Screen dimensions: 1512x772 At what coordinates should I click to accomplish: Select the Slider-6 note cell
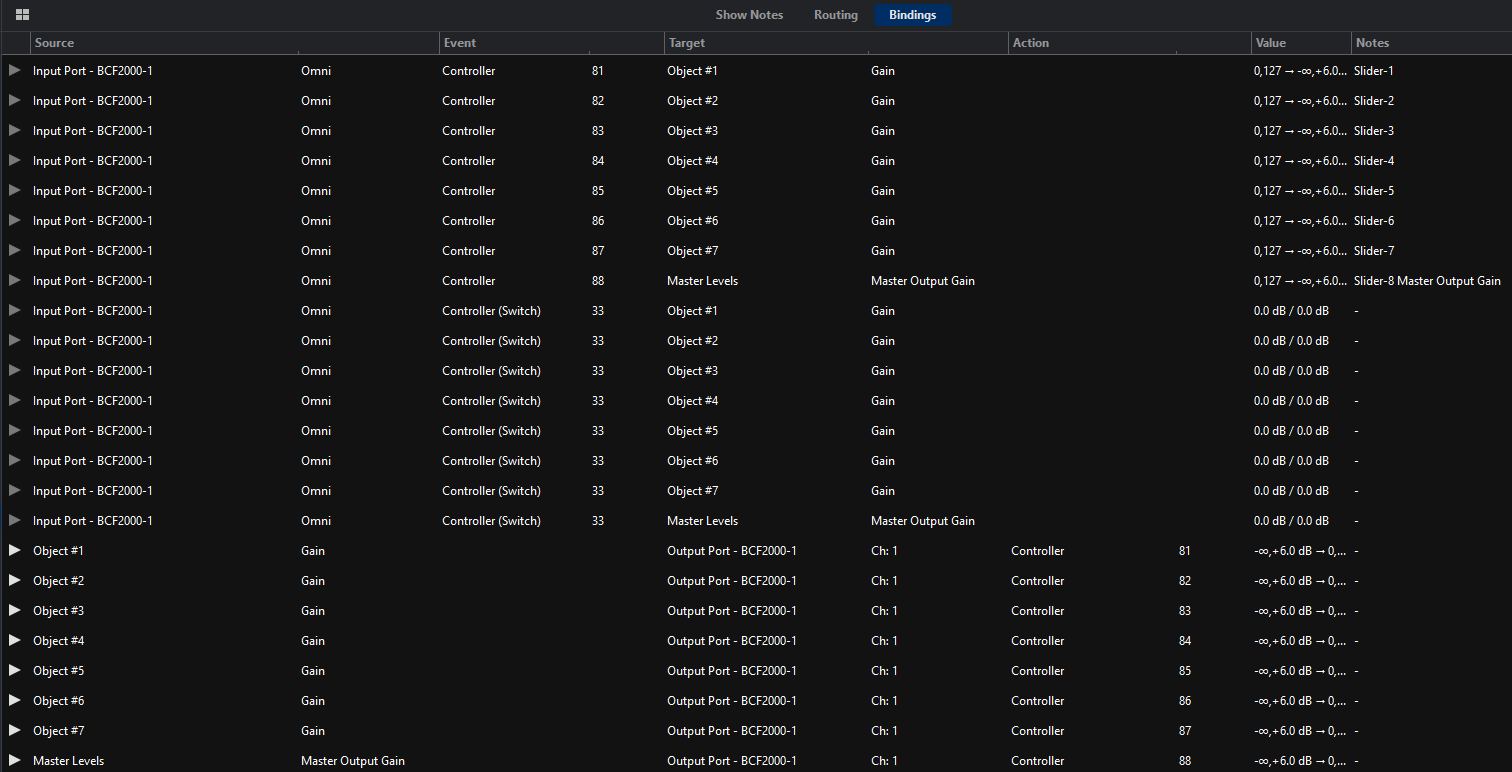pos(1374,221)
